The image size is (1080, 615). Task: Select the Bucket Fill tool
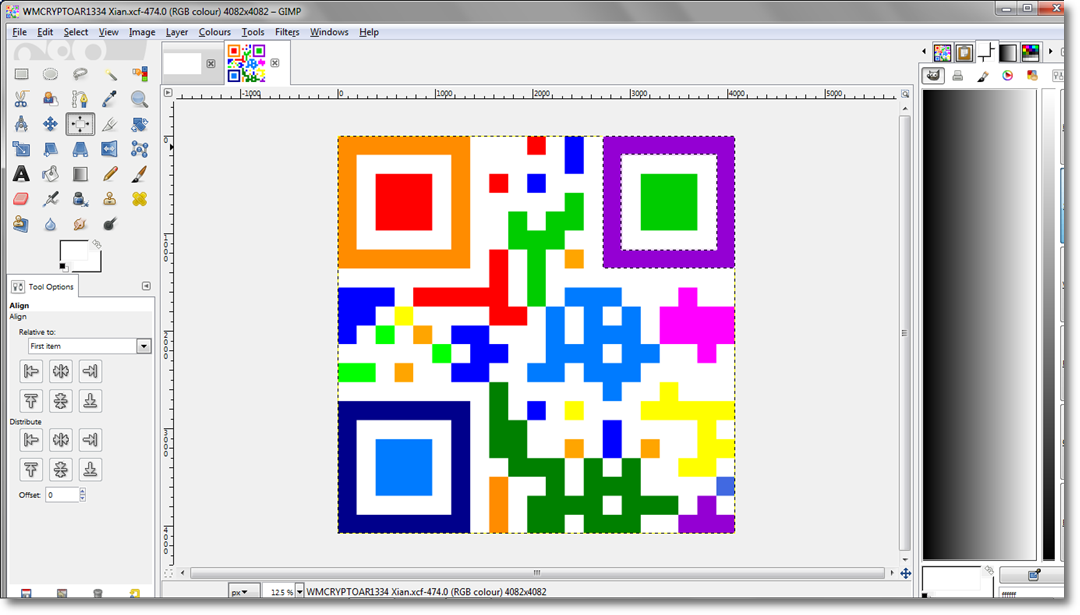point(50,174)
